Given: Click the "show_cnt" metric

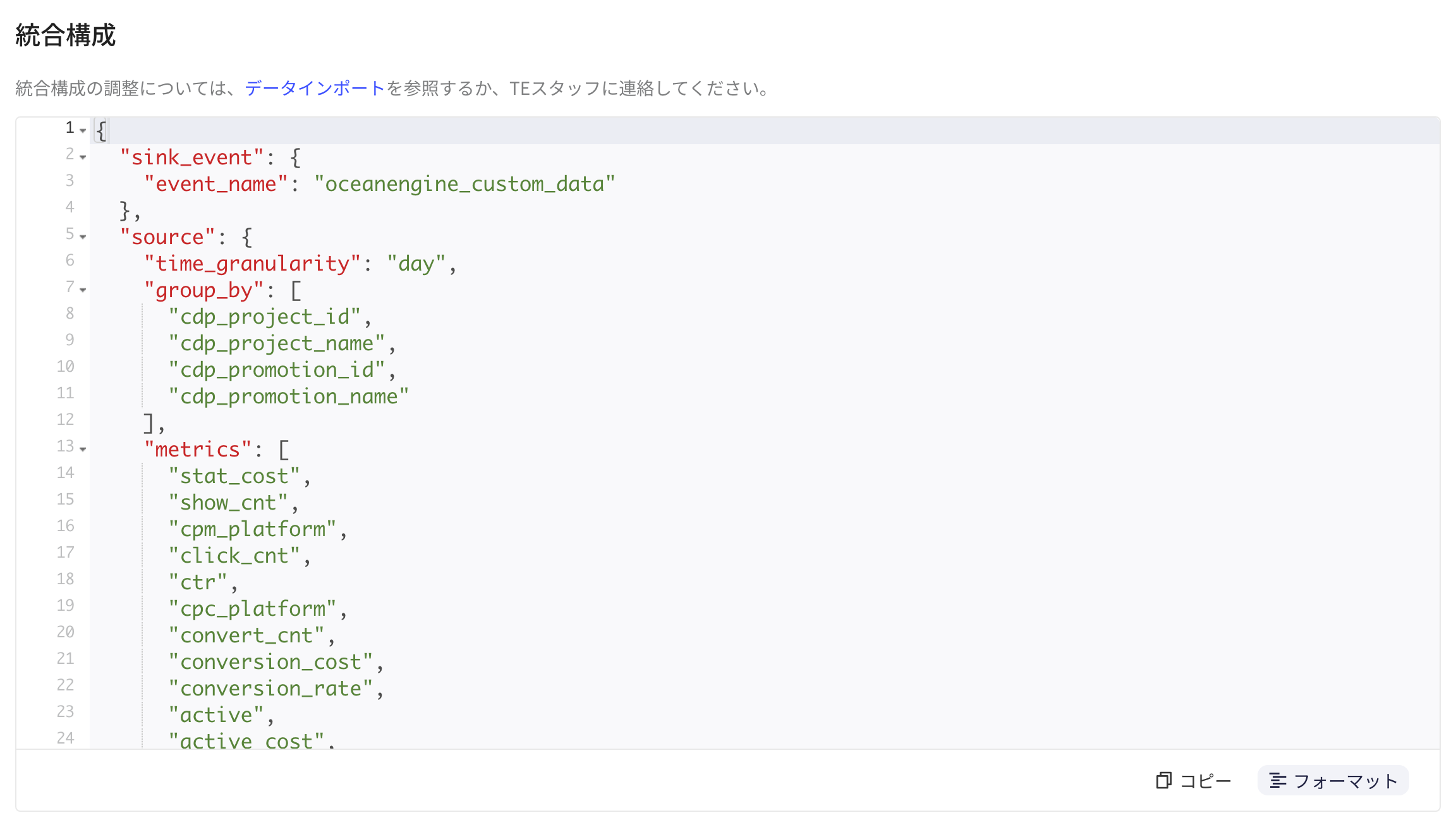Looking at the screenshot, I should coord(228,503).
